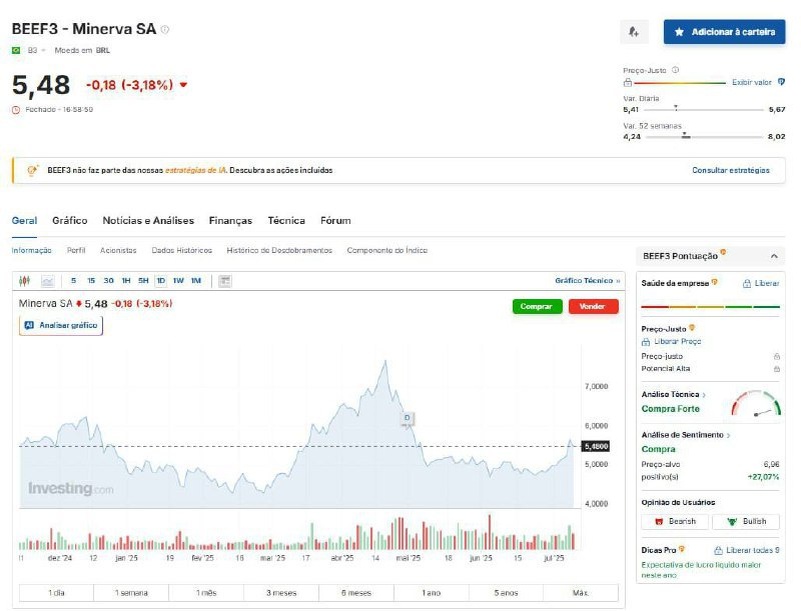Viewport: 801px width, 611px height.
Task: Click the clock icon beside Fechado time
Action: [16, 110]
